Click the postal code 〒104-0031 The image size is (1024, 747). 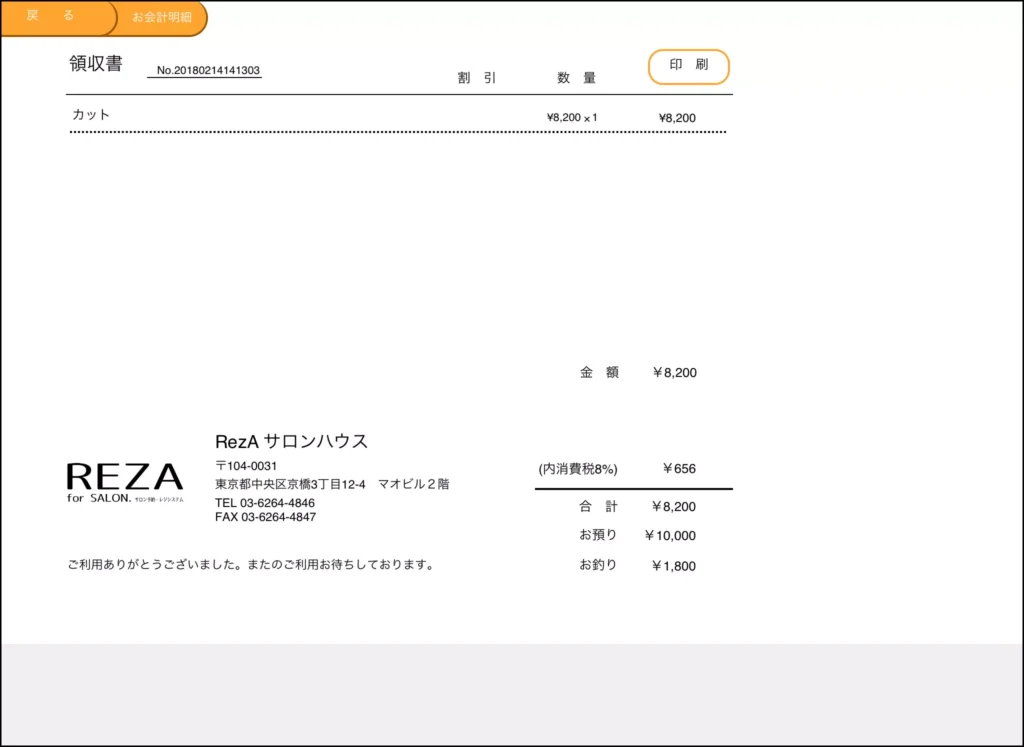click(246, 466)
